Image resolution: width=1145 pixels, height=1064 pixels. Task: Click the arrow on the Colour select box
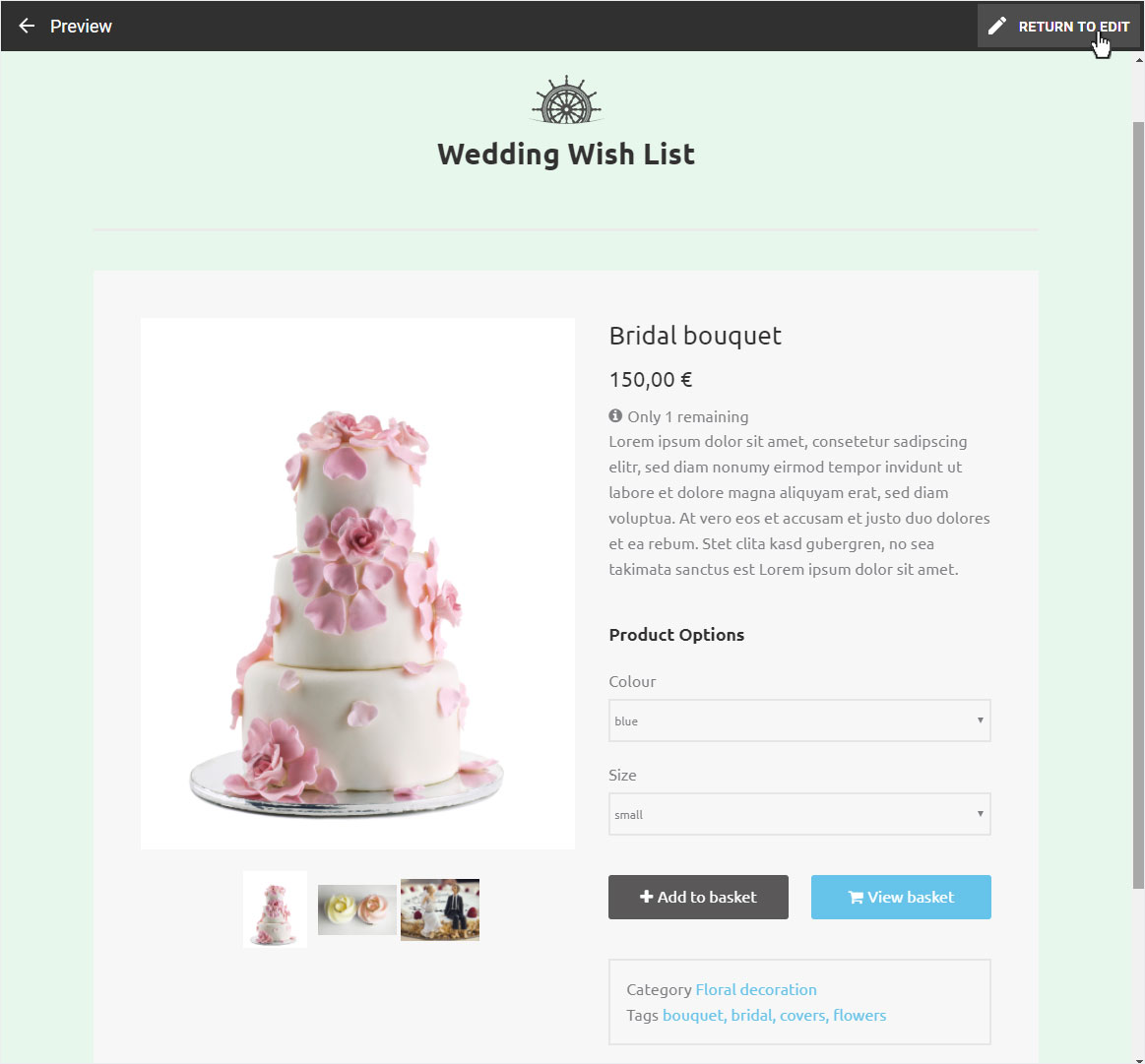[980, 720]
